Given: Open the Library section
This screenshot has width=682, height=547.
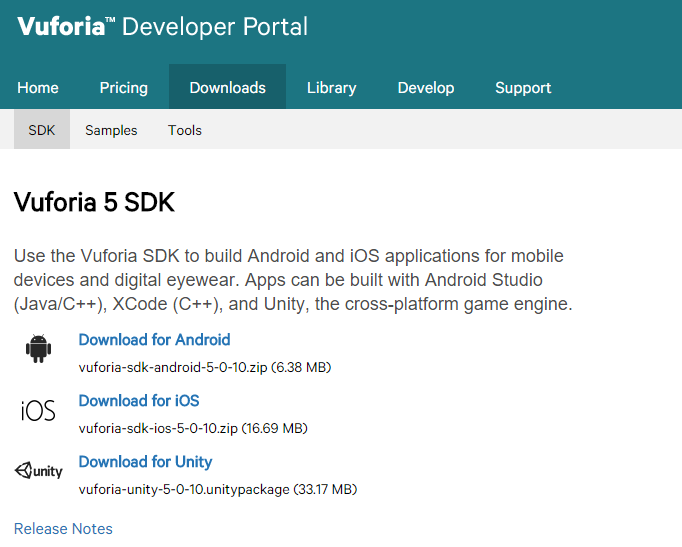Looking at the screenshot, I should 331,88.
